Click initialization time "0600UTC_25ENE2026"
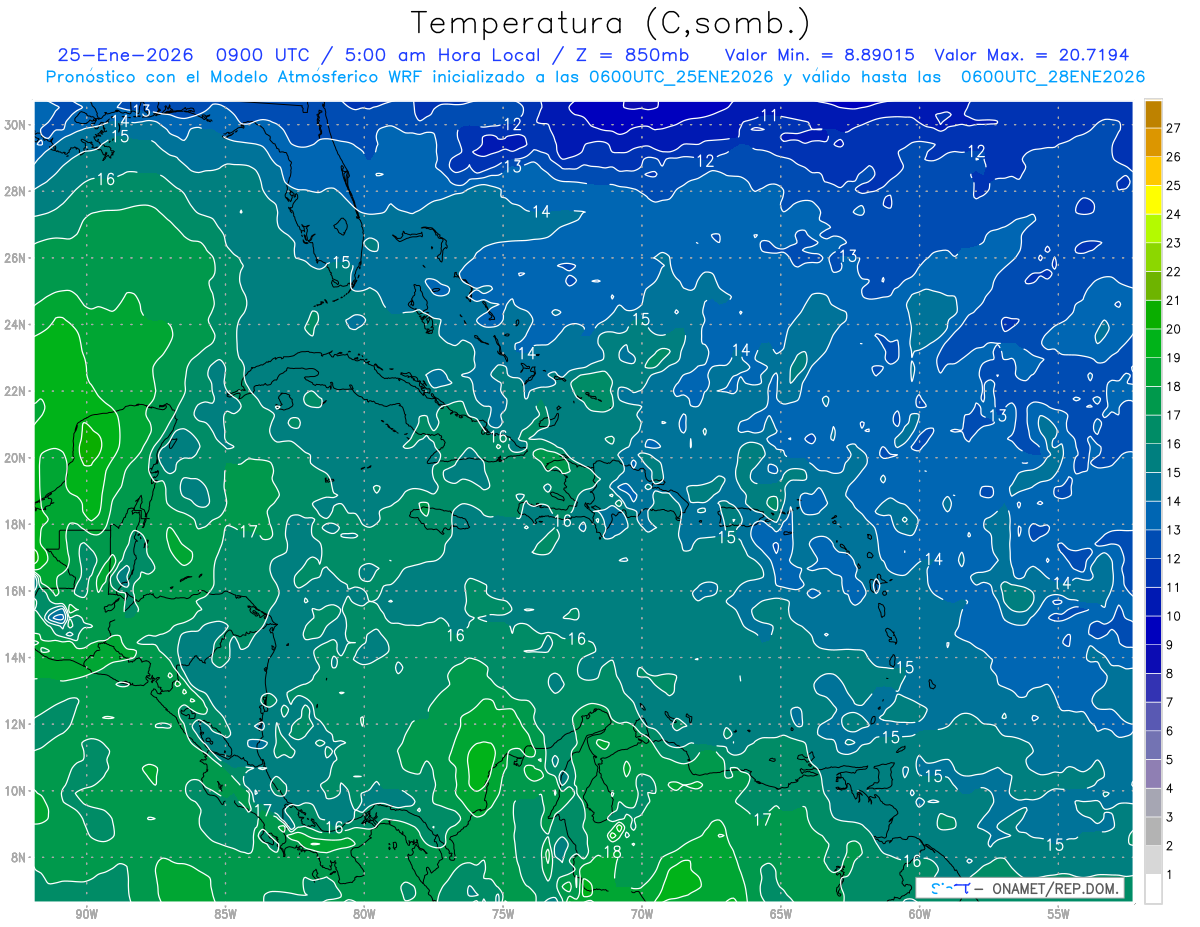The image size is (1200, 927). click(682, 77)
